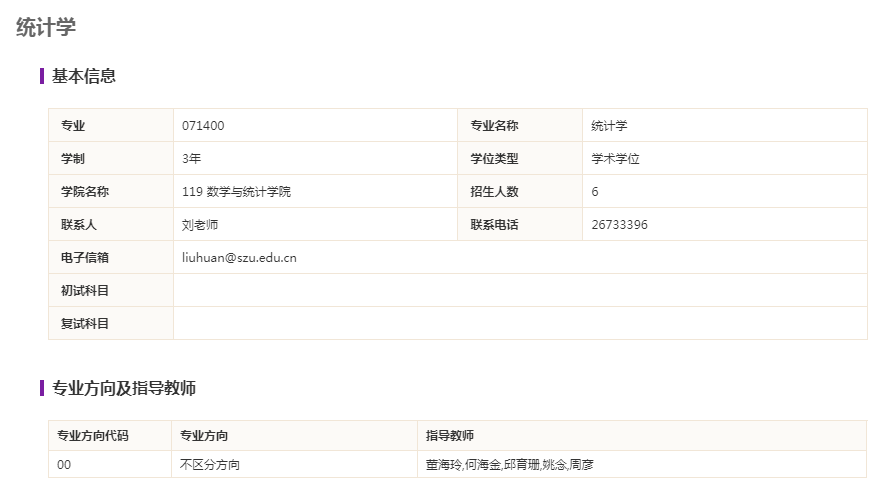Select direction code 00
Viewport: 892px width, 493px height.
pos(64,465)
